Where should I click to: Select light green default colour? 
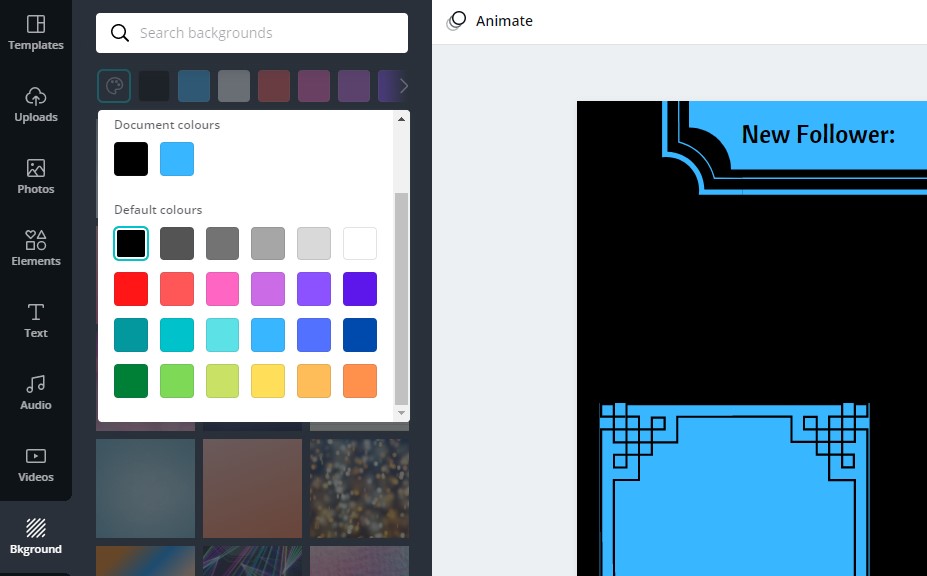coord(177,380)
